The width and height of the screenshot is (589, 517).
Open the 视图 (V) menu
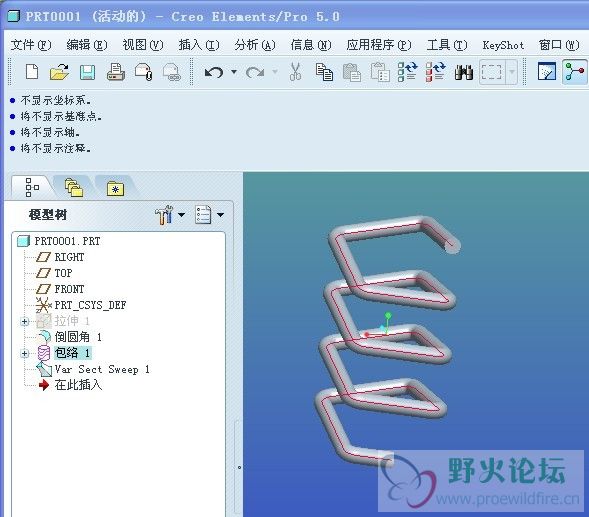tap(143, 45)
